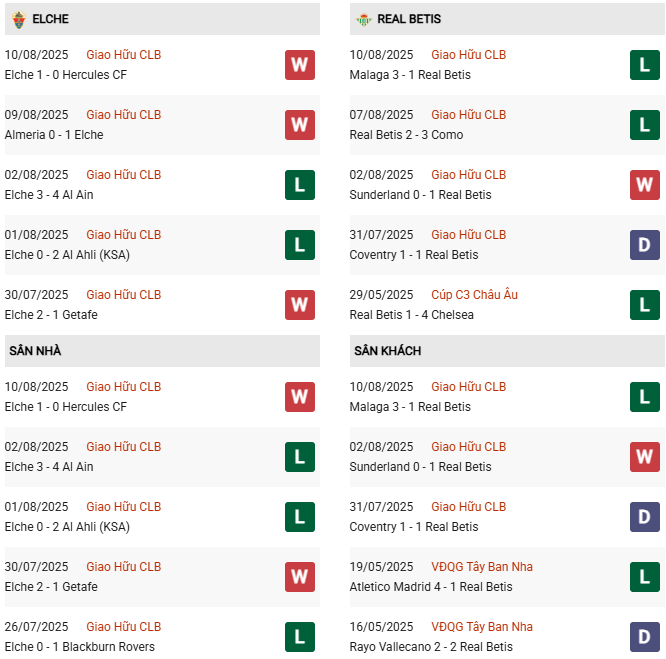Click W badge for Elche vs Hercules CF
666x659 pixels.
pos(299,65)
